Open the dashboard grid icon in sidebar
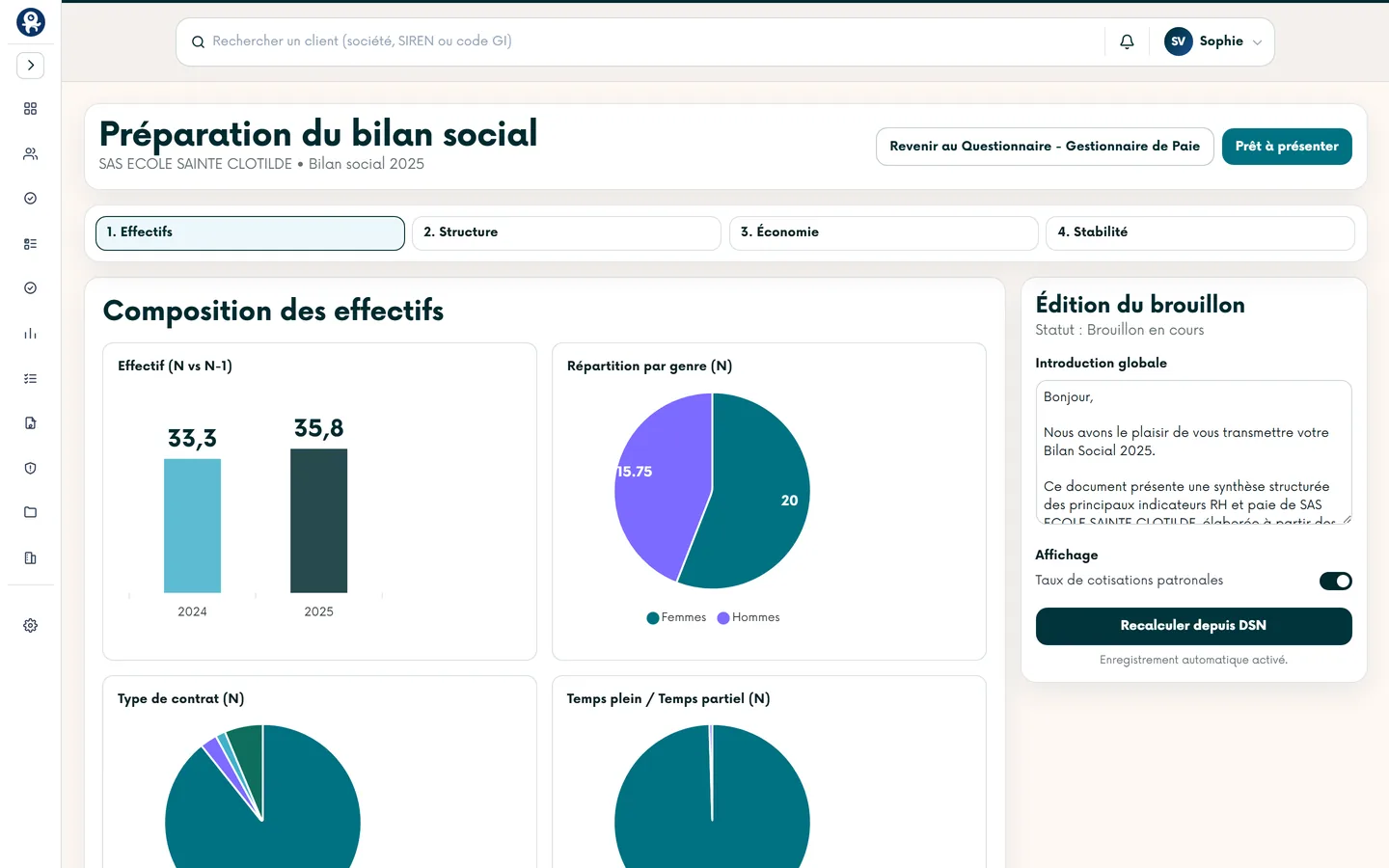This screenshot has height=868, width=1389. click(31, 109)
